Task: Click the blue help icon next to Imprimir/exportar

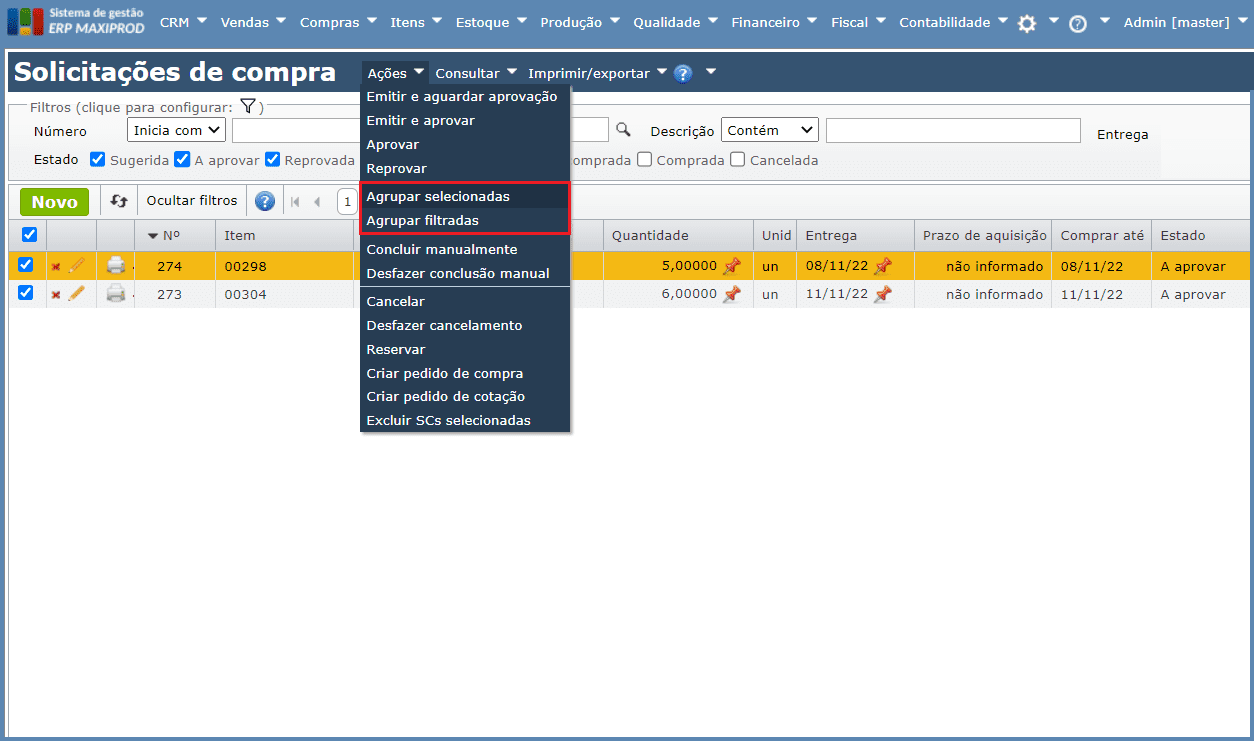Action: tap(683, 73)
